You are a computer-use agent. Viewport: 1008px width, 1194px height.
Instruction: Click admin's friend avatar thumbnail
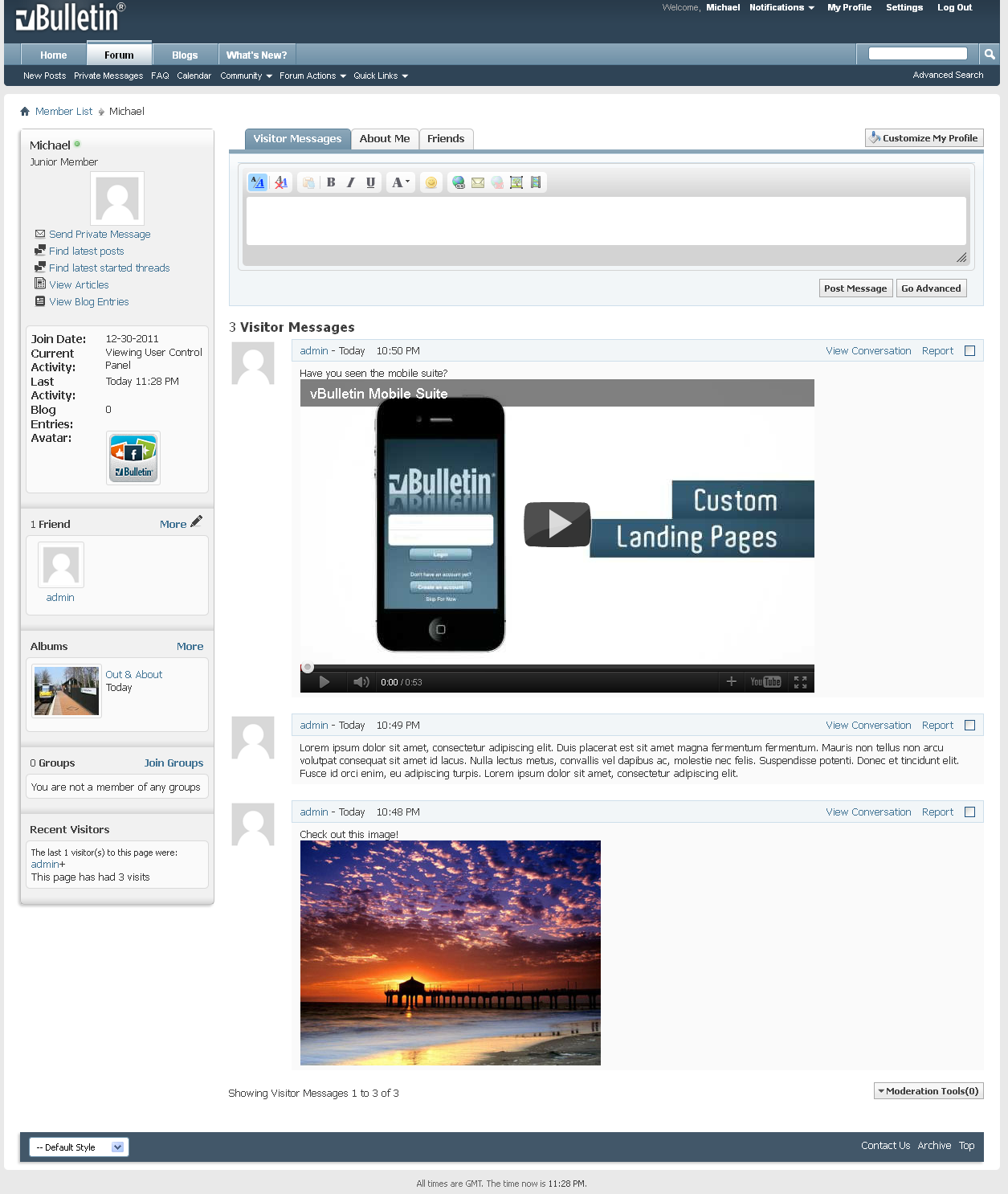tap(61, 566)
